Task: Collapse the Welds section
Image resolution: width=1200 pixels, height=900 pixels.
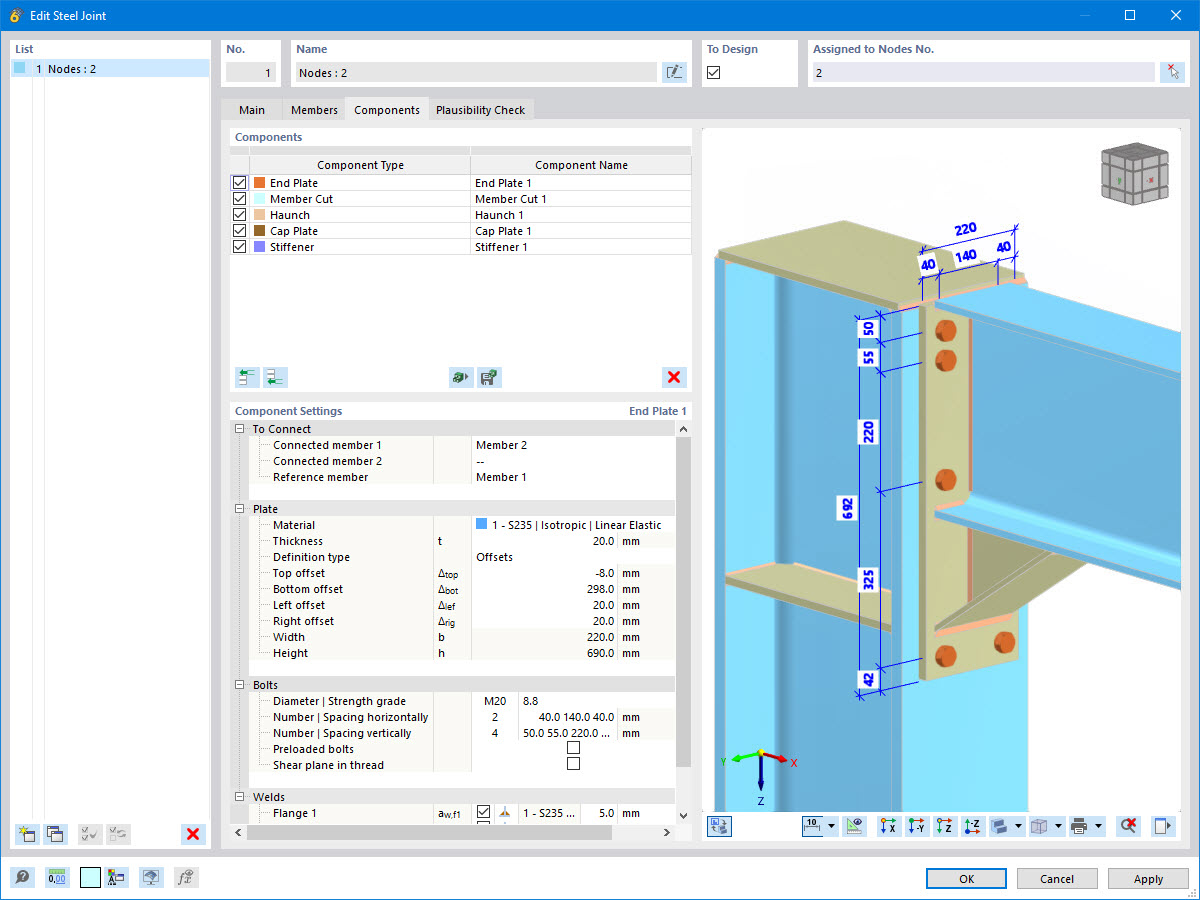Action: 239,797
